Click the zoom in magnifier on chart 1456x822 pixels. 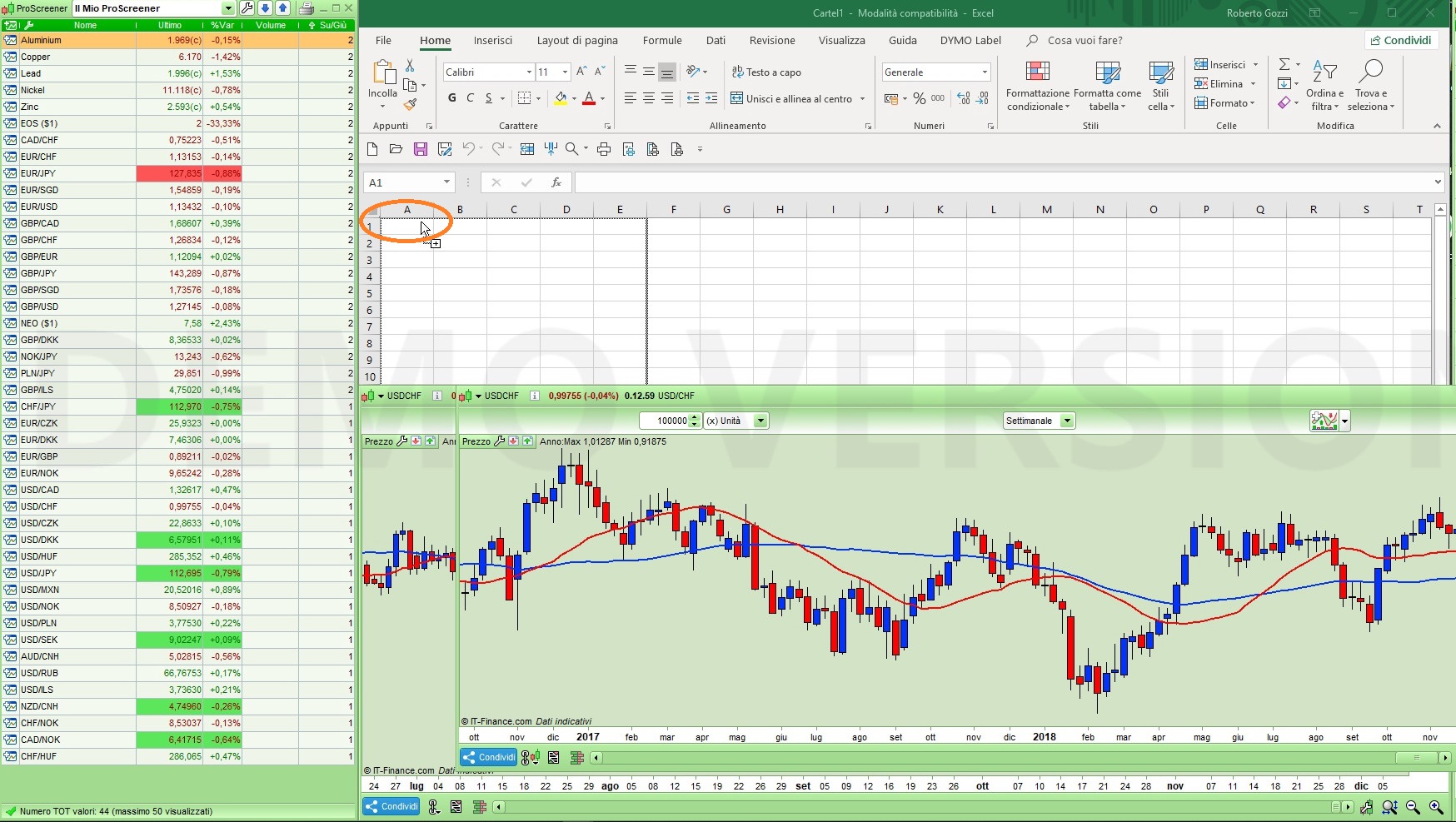(1436, 806)
